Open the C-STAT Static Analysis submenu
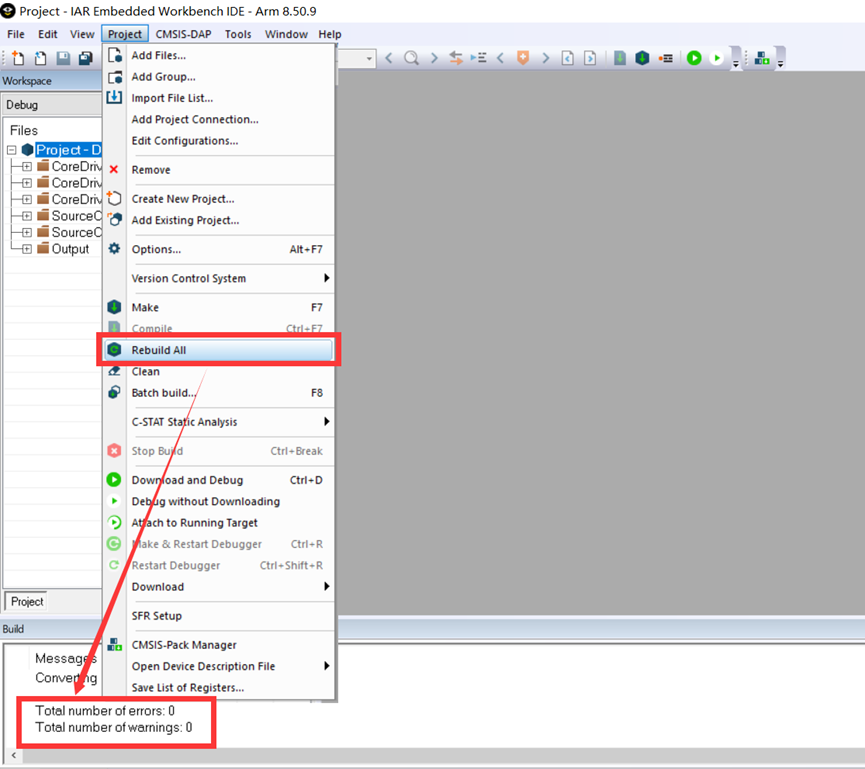 (x=326, y=422)
